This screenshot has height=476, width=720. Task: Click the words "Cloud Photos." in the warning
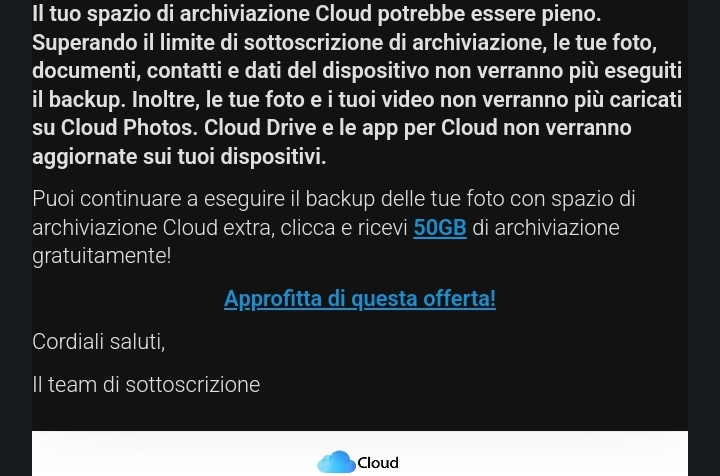click(x=129, y=128)
